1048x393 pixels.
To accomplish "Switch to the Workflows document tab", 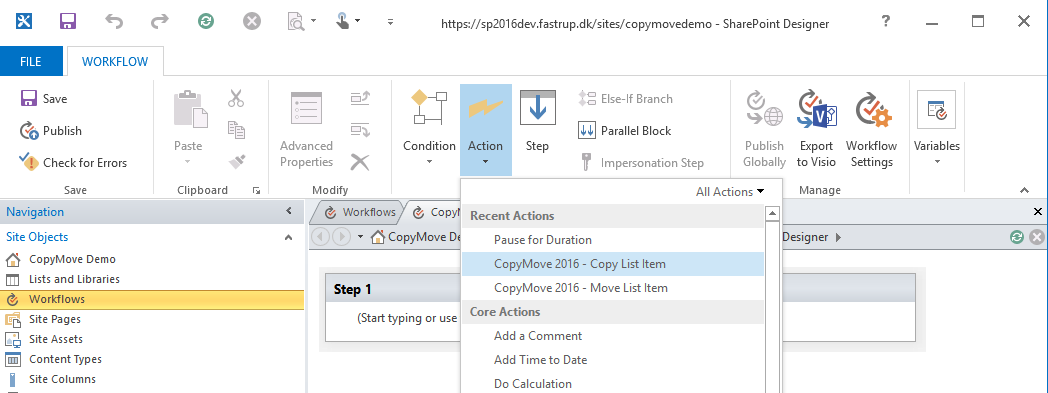I will point(360,213).
